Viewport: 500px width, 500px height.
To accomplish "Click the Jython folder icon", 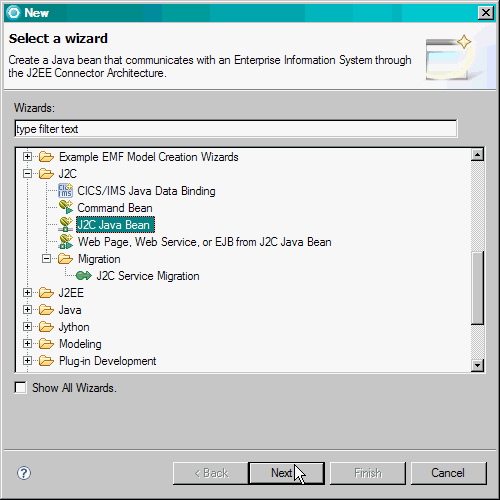I will [x=46, y=327].
